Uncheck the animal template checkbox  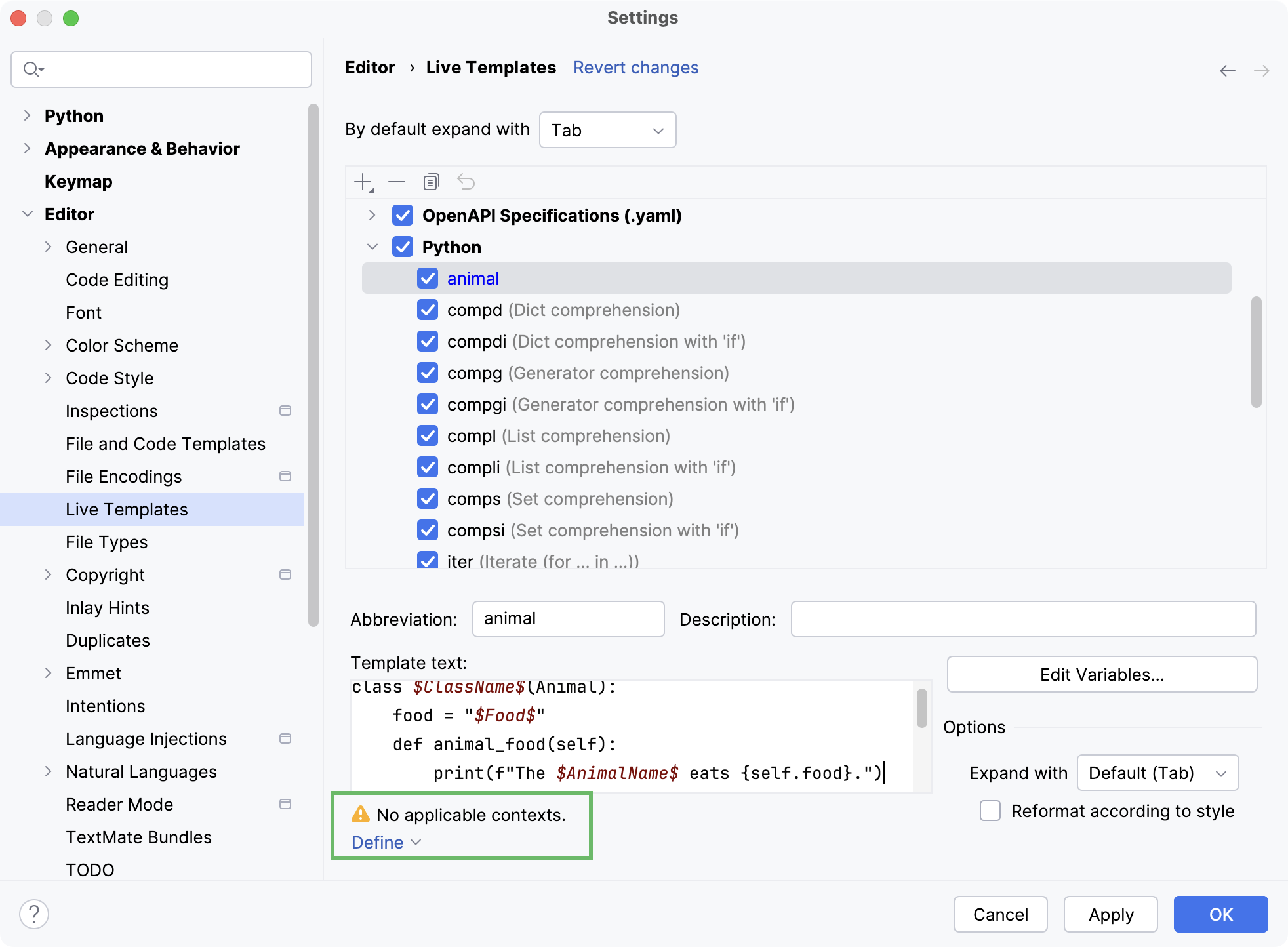[428, 279]
